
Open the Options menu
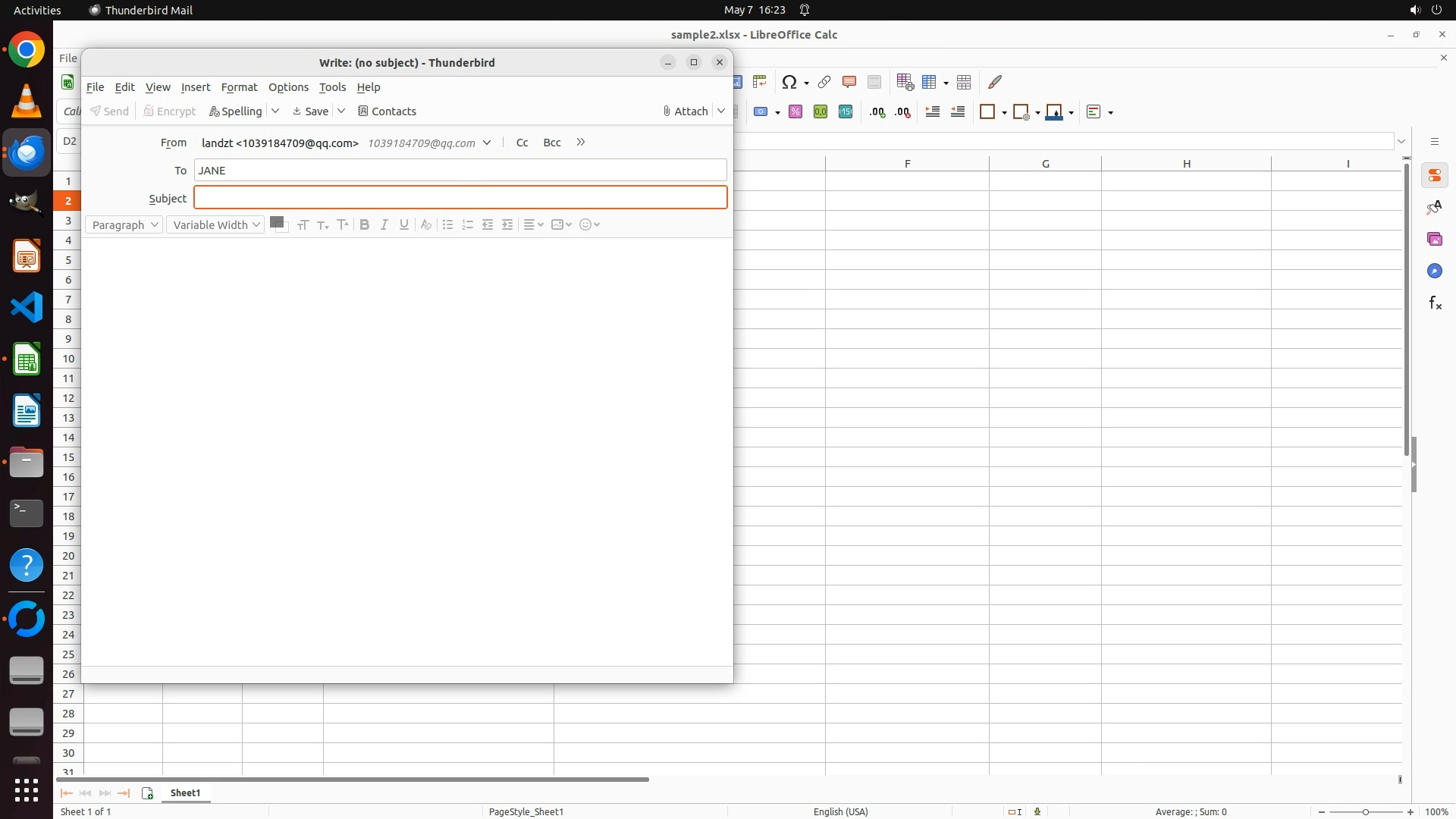(288, 87)
